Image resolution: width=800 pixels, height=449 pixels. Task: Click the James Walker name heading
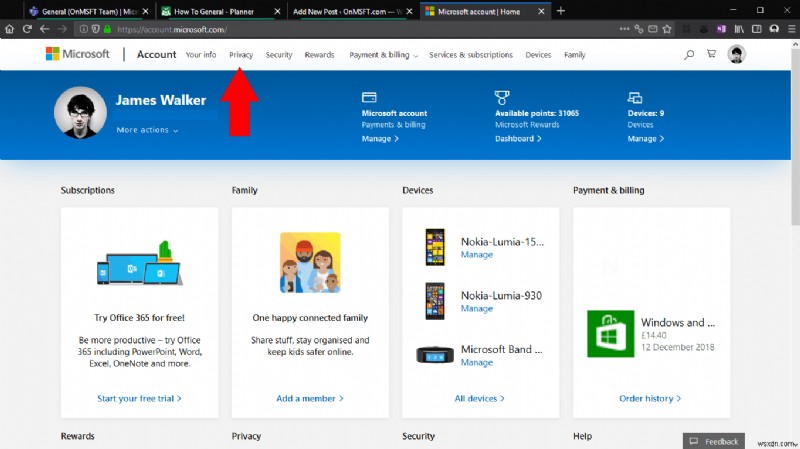tap(161, 100)
